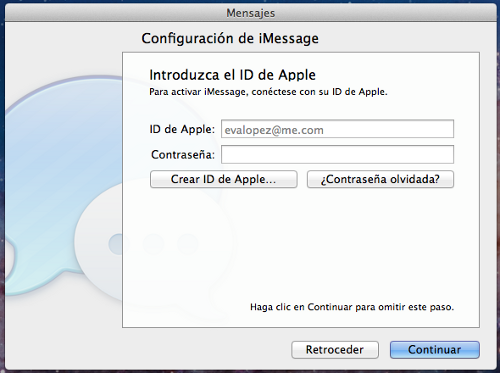Click the 'ID de Apple:' label

click(x=182, y=129)
